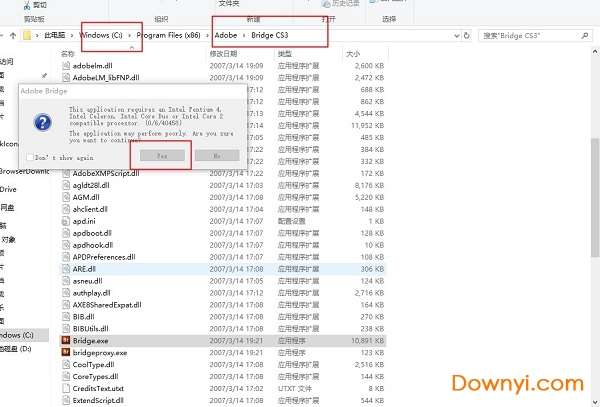Viewport: 600px width, 407px height.
Task: Click the Bridge CS3 breadcrumb segment
Action: [270, 35]
